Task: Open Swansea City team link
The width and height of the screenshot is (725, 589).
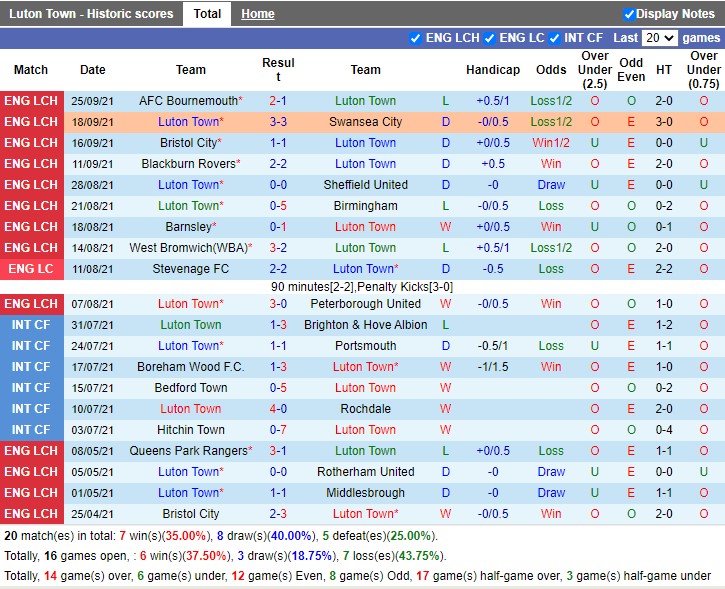Action: click(365, 122)
